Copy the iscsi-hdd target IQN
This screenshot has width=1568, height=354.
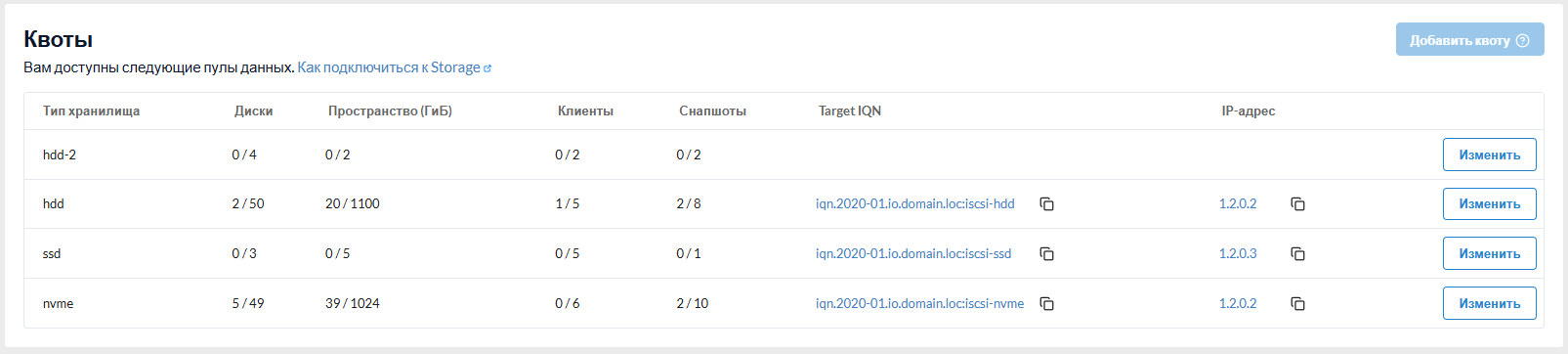click(1046, 204)
